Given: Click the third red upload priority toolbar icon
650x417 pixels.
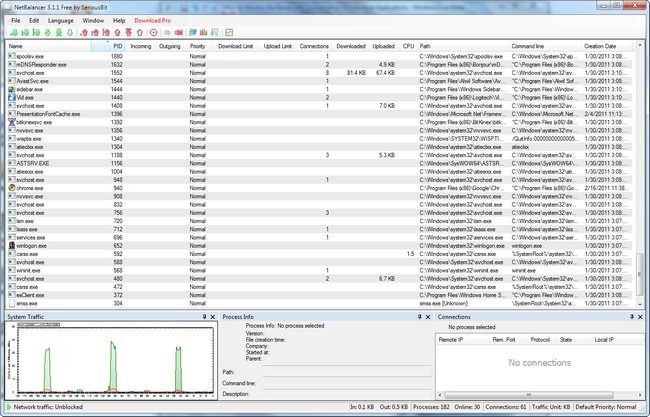Looking at the screenshot, I should coord(106,32).
